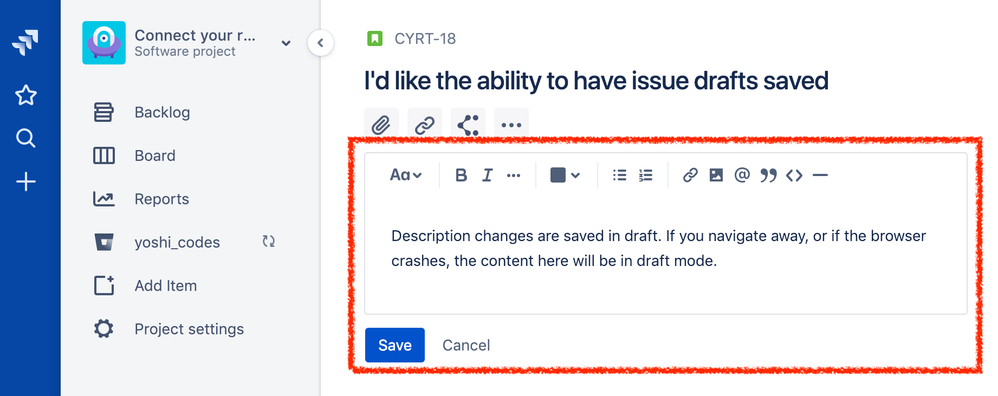Insert a bullet list
Viewport: 998px width, 396px height.
coord(619,175)
